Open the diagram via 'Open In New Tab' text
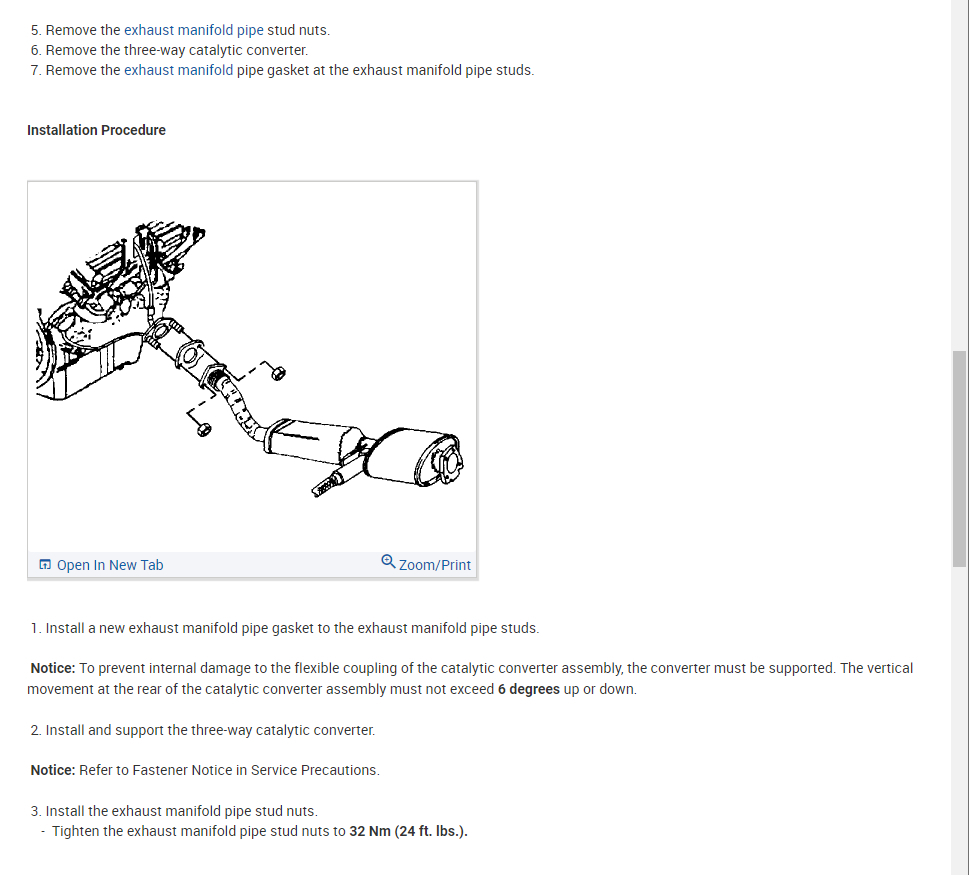Viewport: 969px width, 875px height. pos(110,565)
